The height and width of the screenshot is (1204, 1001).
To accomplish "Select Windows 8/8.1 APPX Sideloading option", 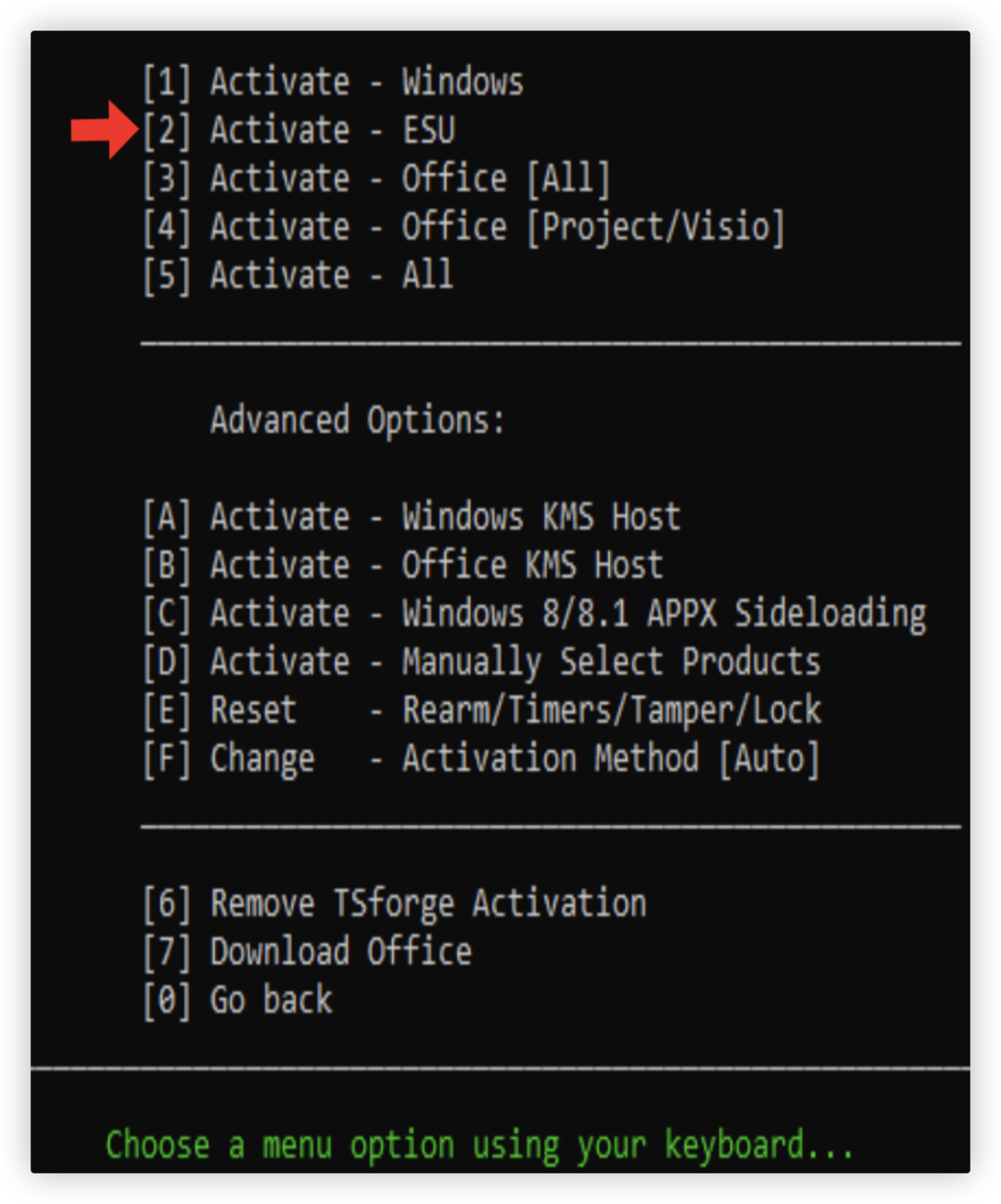I will point(535,614).
